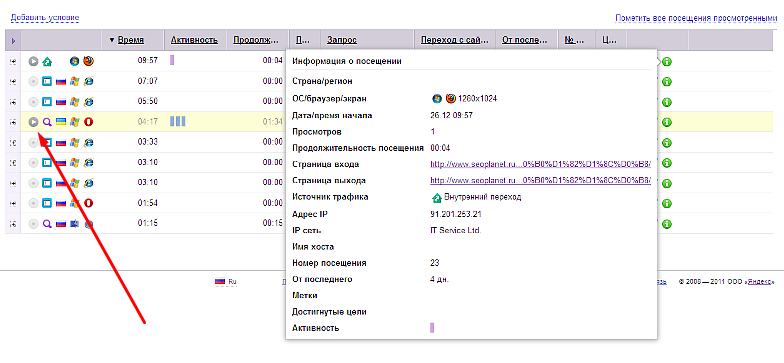Sort table by Запрос column
The width and height of the screenshot is (784, 363).
[342, 40]
